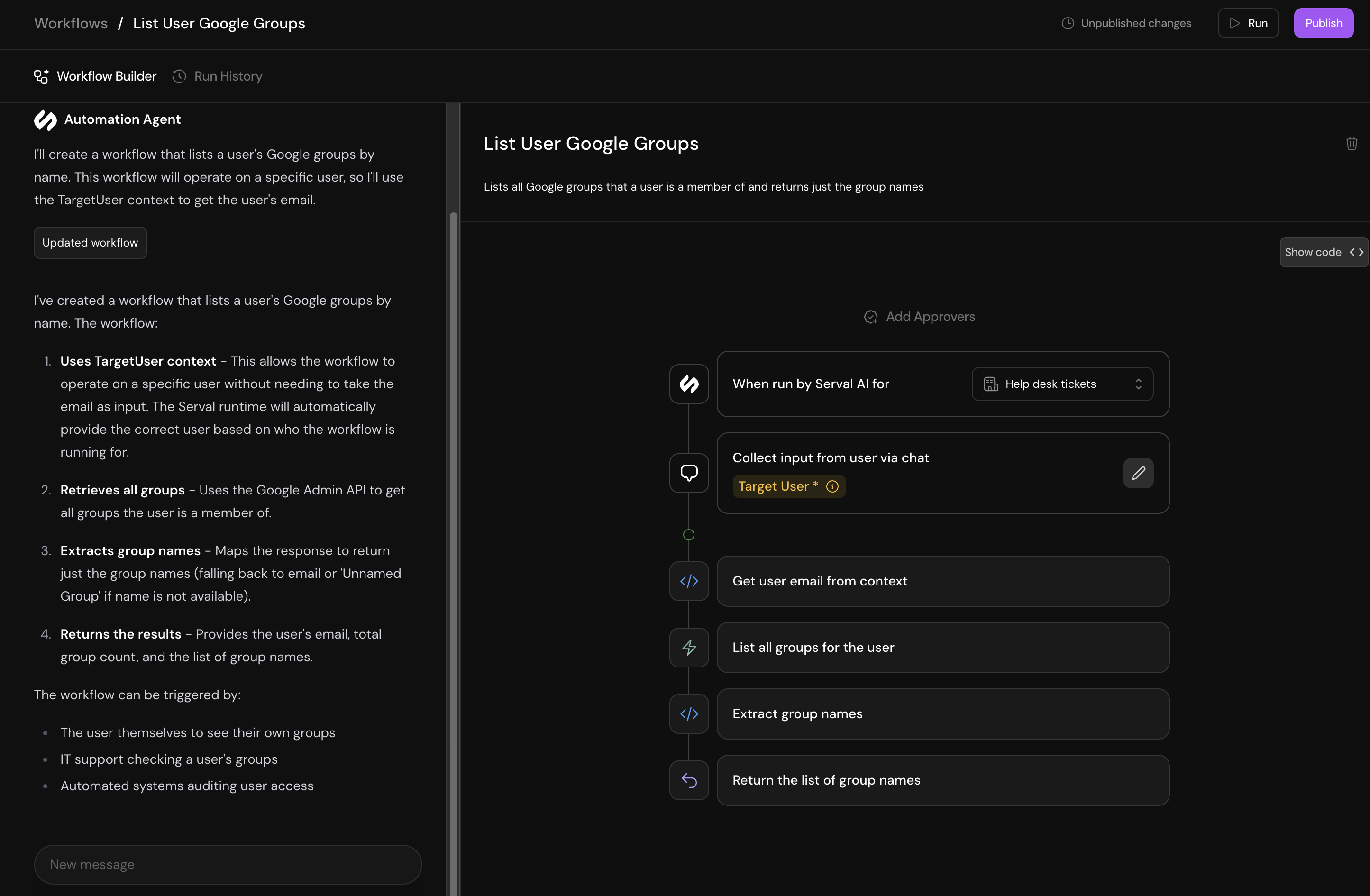This screenshot has height=896, width=1370.
Task: Click the code icon next to Get user email
Action: [x=688, y=581]
